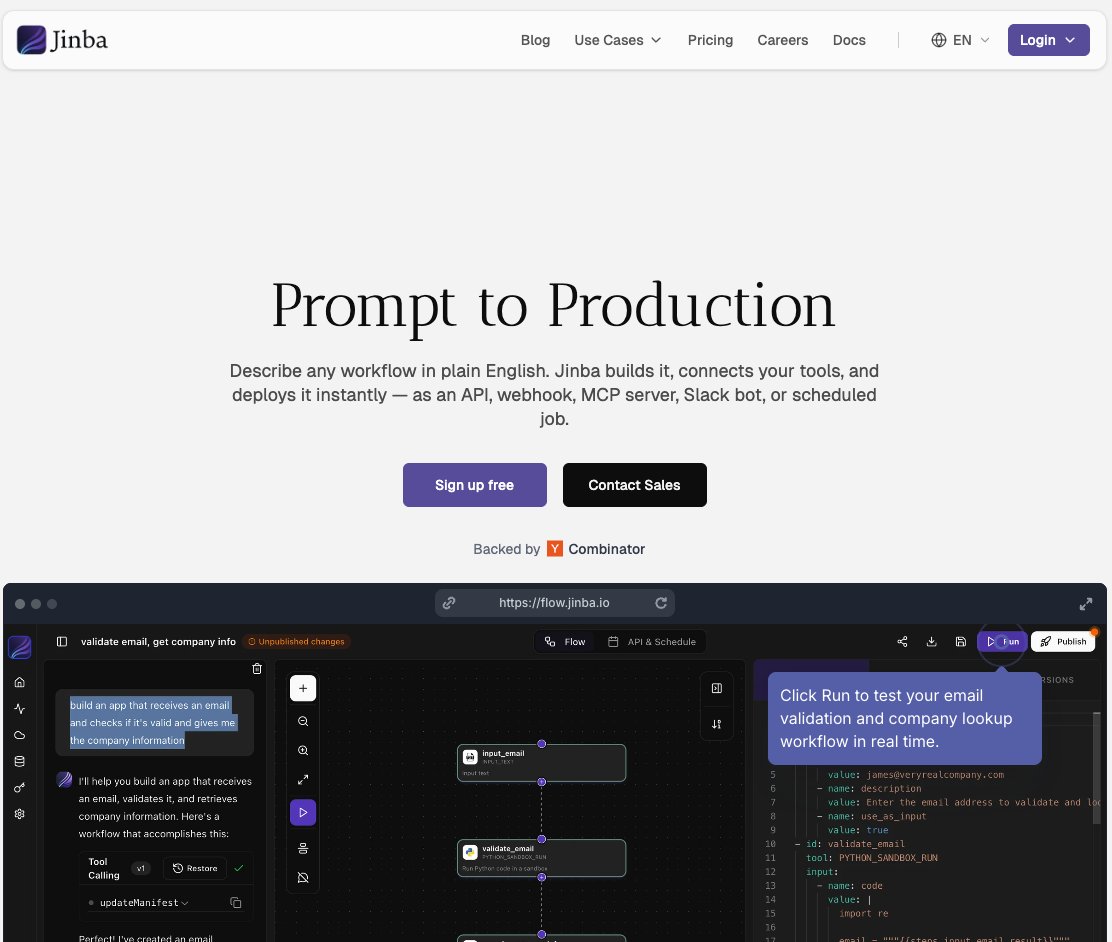Click the Jinba logo in header
1112x942 pixels.
click(62, 40)
